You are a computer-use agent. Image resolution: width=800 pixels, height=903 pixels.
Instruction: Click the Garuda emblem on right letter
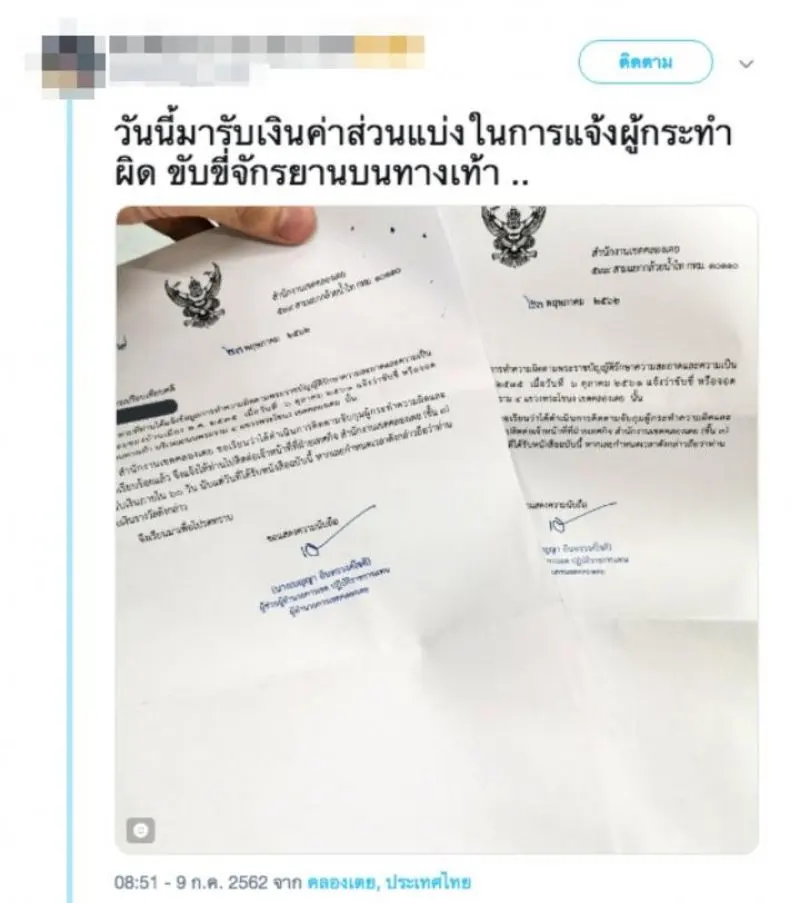tap(514, 236)
